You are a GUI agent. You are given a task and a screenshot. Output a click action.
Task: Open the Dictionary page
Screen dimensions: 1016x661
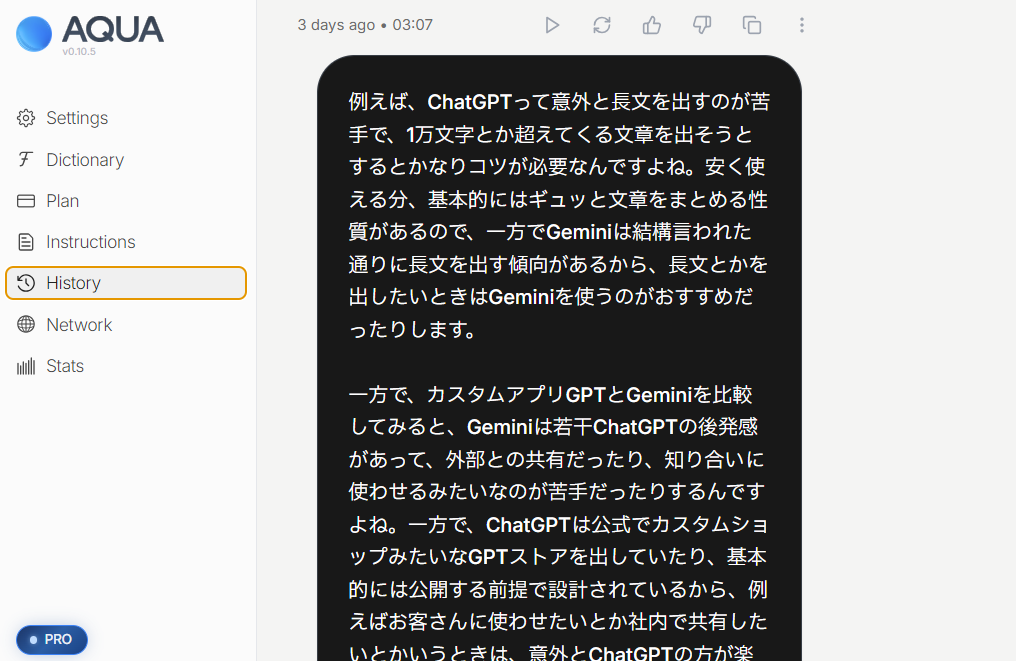tap(84, 160)
